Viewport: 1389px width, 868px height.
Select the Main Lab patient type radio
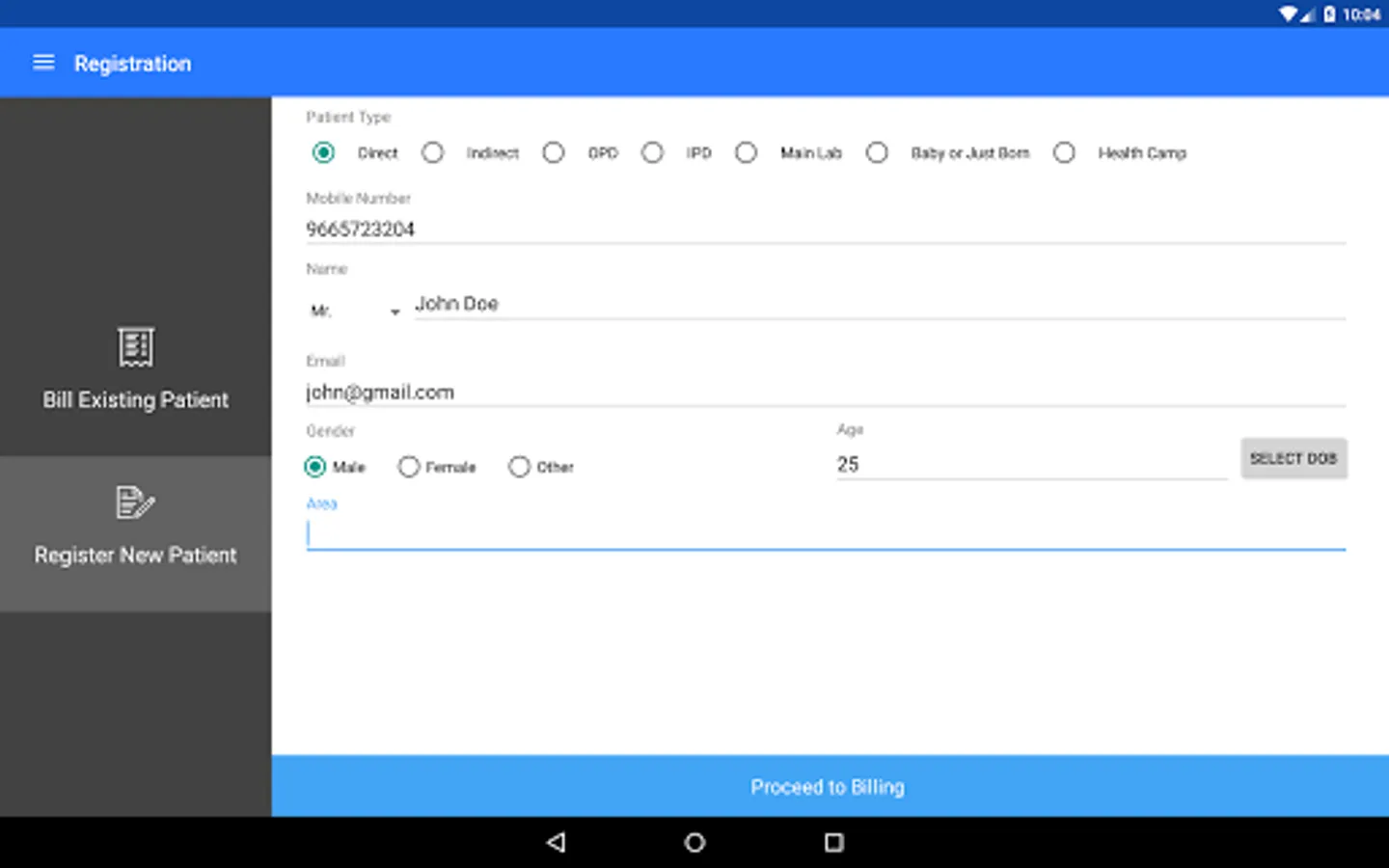pos(746,152)
